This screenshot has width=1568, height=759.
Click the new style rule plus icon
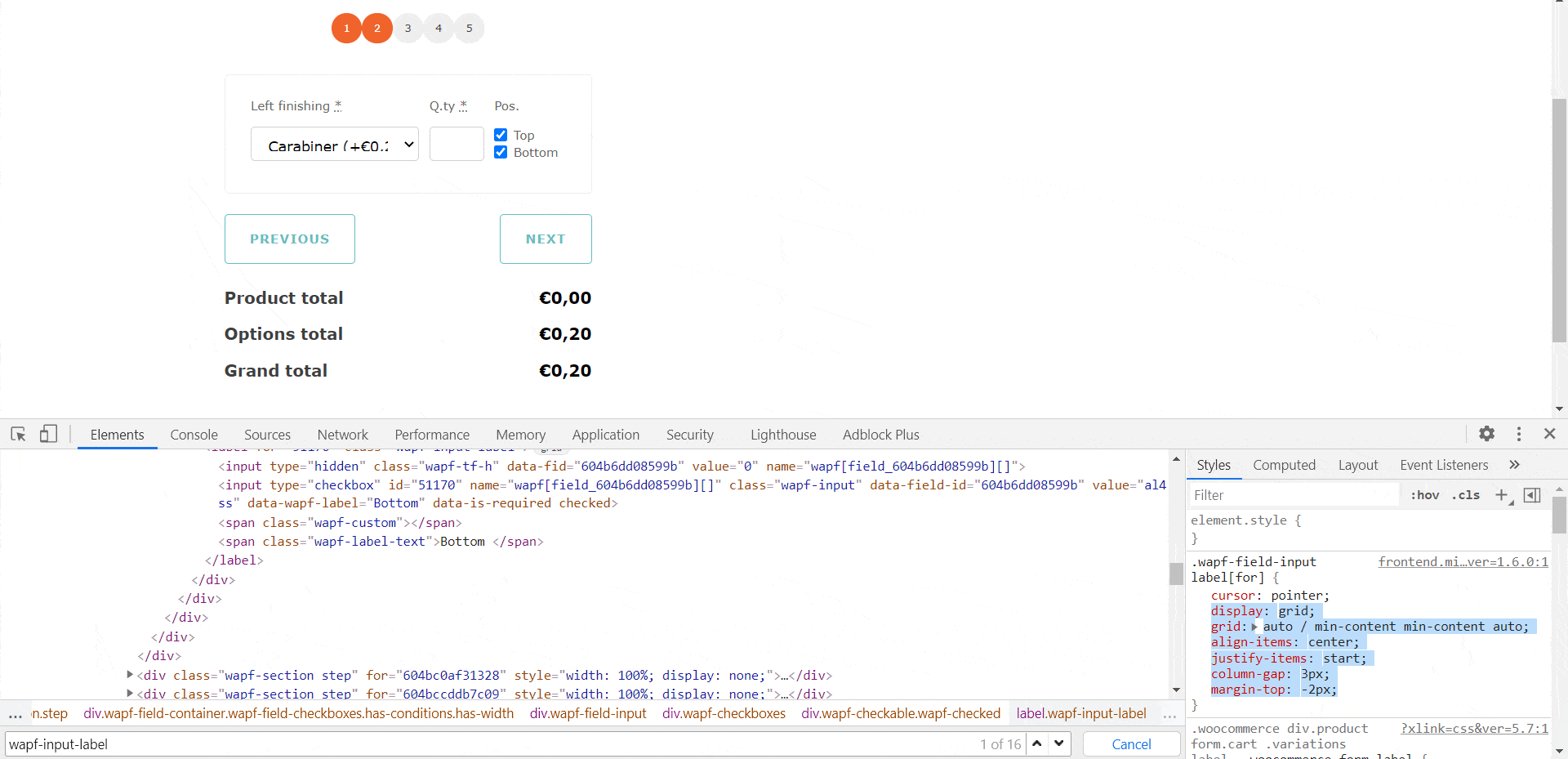click(x=1501, y=494)
